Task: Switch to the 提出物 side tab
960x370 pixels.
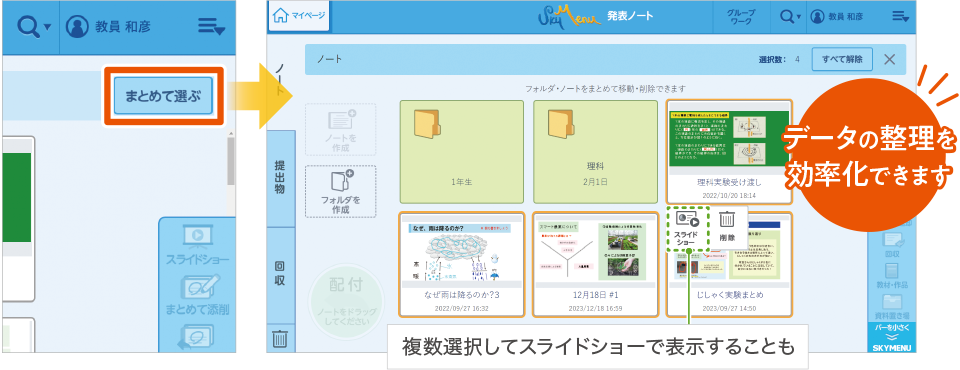Action: [x=279, y=178]
